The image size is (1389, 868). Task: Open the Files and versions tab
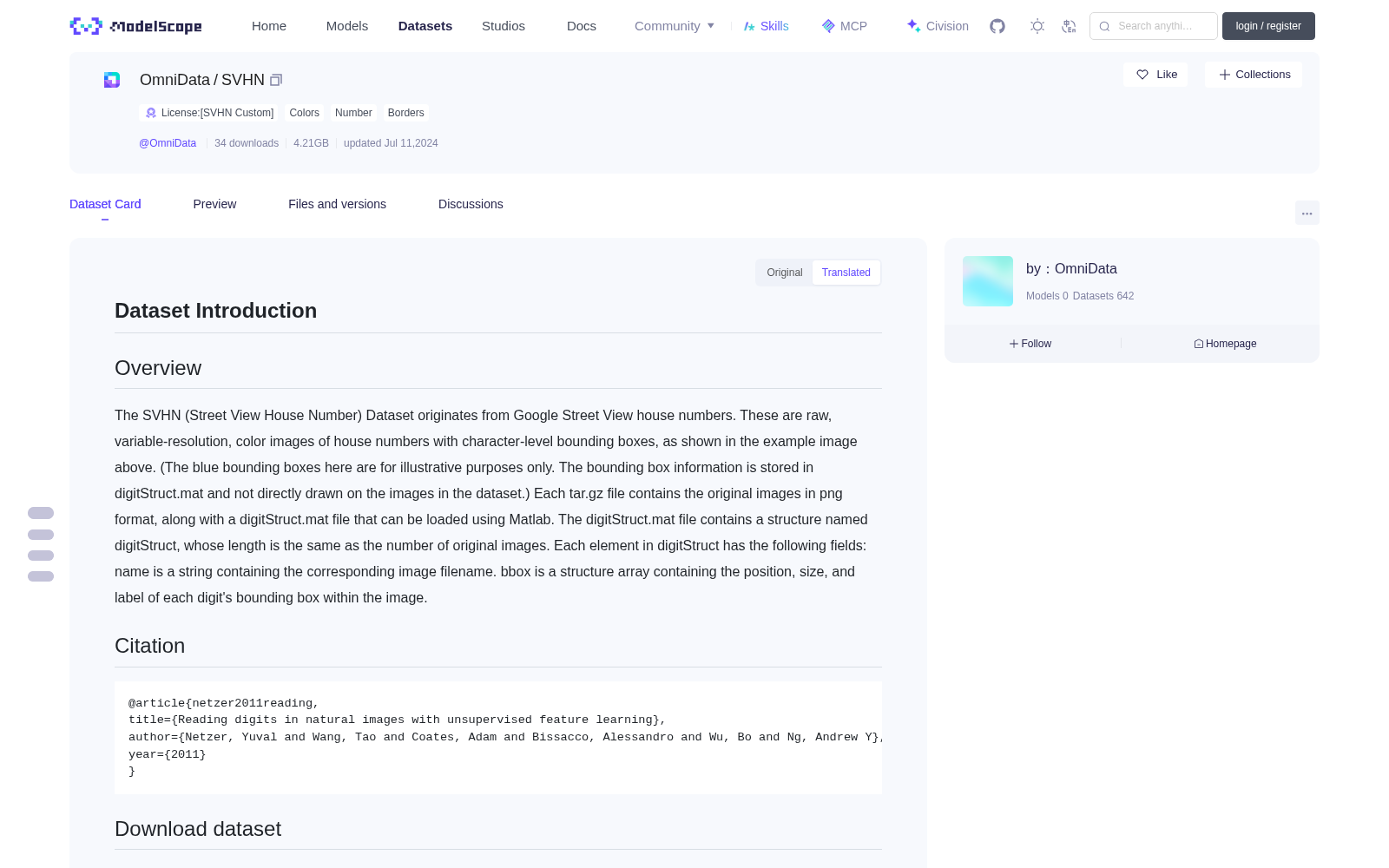click(337, 204)
